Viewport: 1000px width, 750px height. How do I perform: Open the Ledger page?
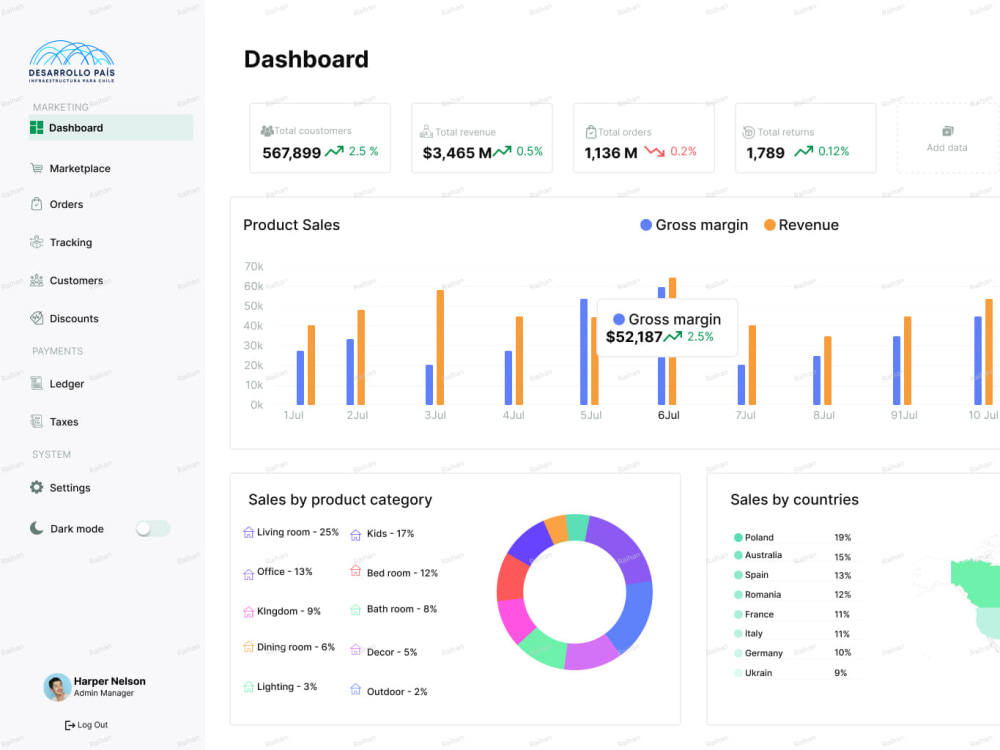coord(57,383)
